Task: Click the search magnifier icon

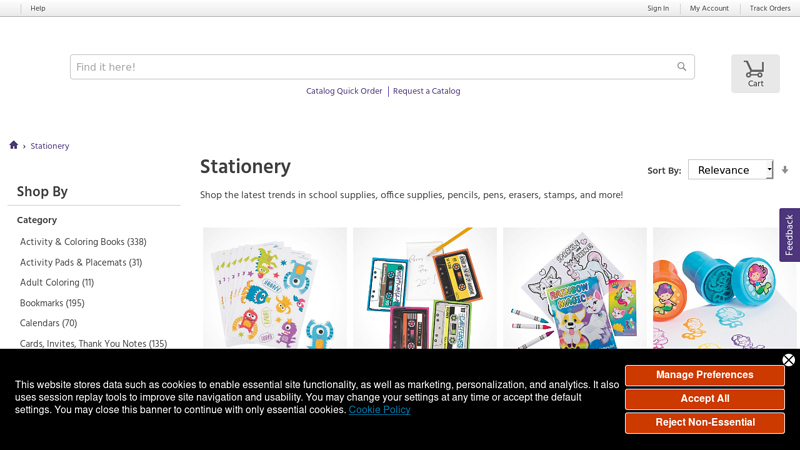Action: [682, 66]
